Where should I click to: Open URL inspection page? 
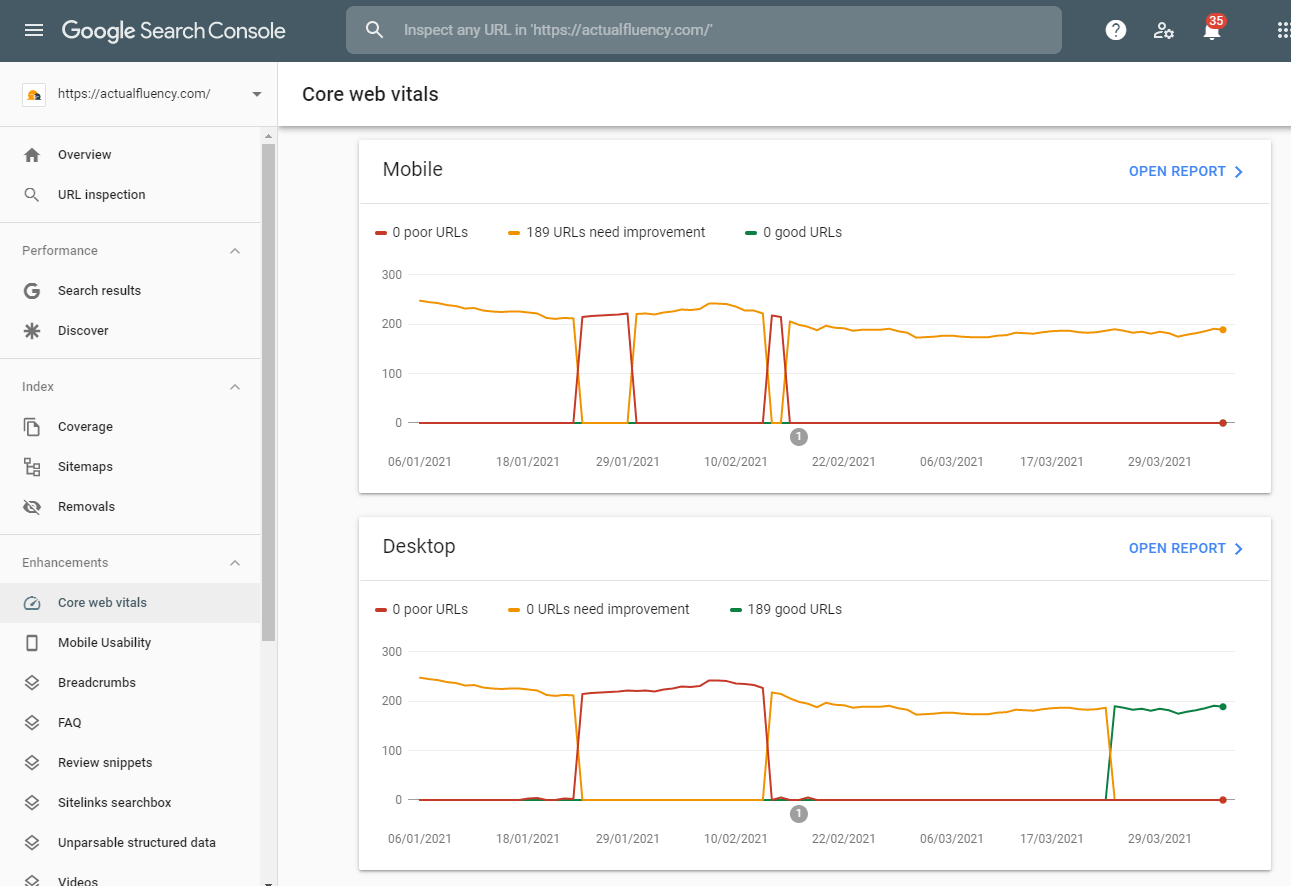tap(130, 195)
